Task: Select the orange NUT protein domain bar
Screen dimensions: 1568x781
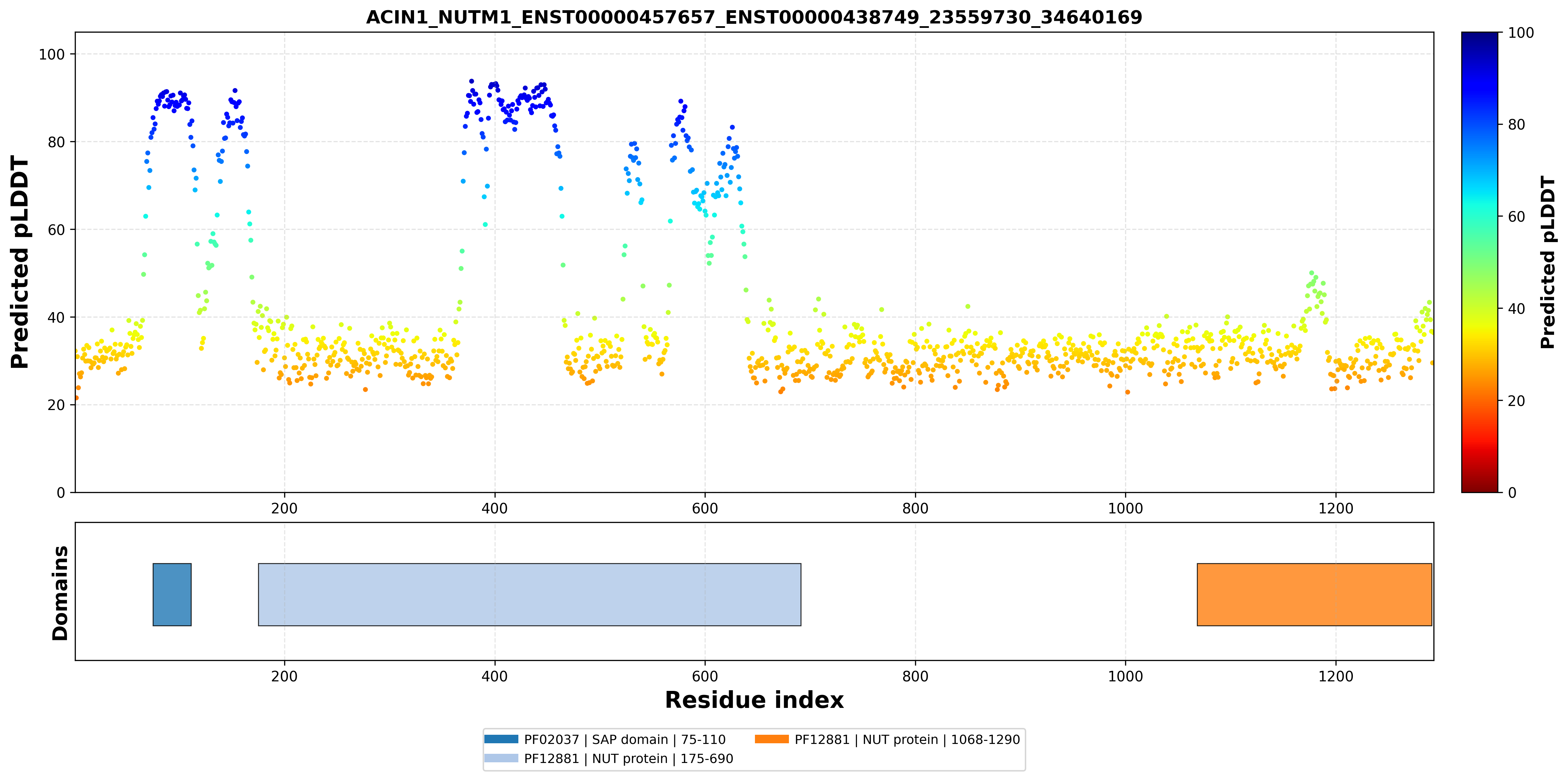Action: [x=1314, y=594]
